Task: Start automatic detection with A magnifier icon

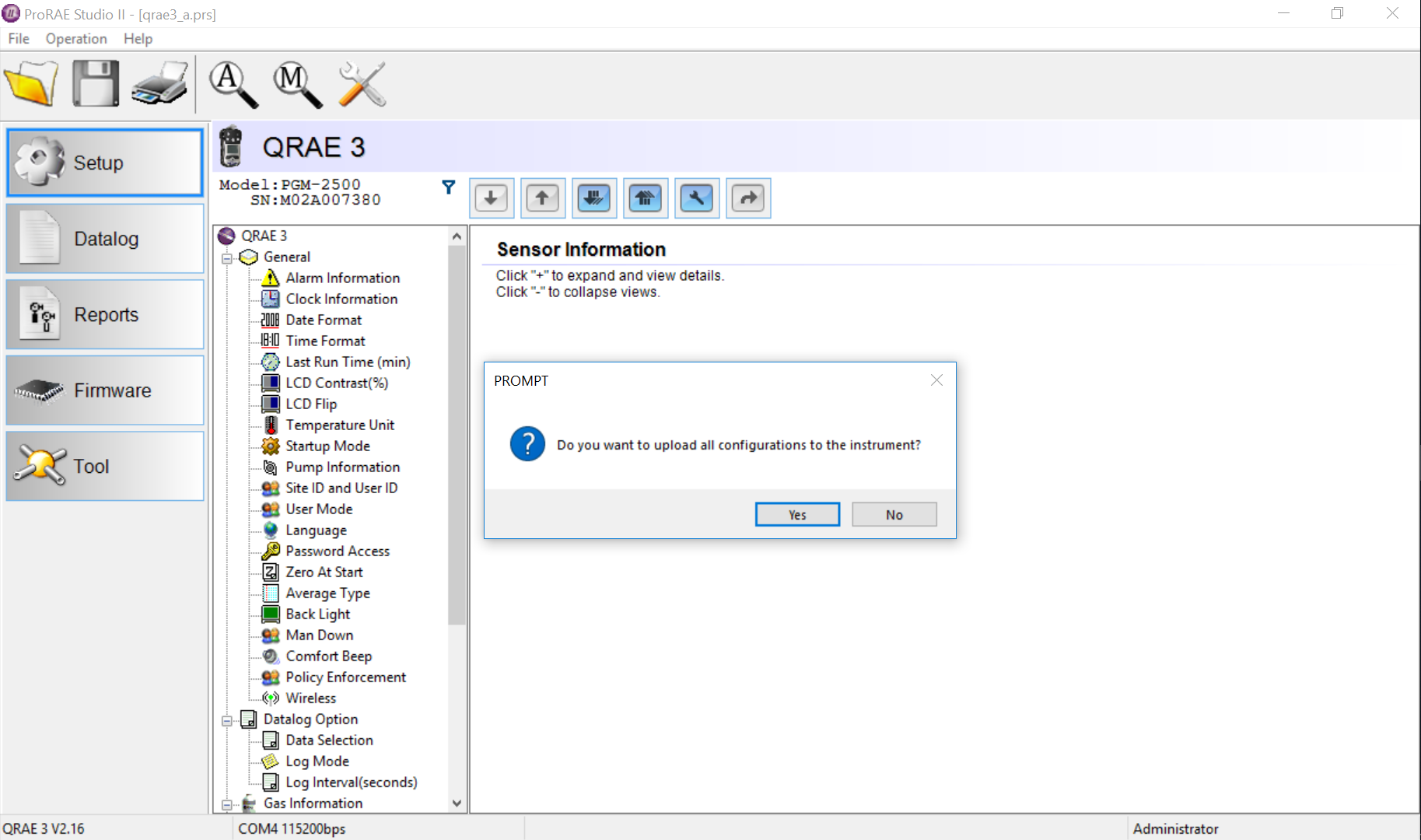Action: pyautogui.click(x=233, y=84)
